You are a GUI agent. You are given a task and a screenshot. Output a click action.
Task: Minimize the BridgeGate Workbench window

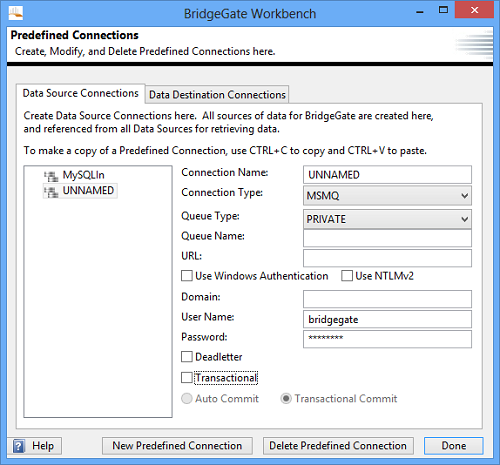click(420, 12)
